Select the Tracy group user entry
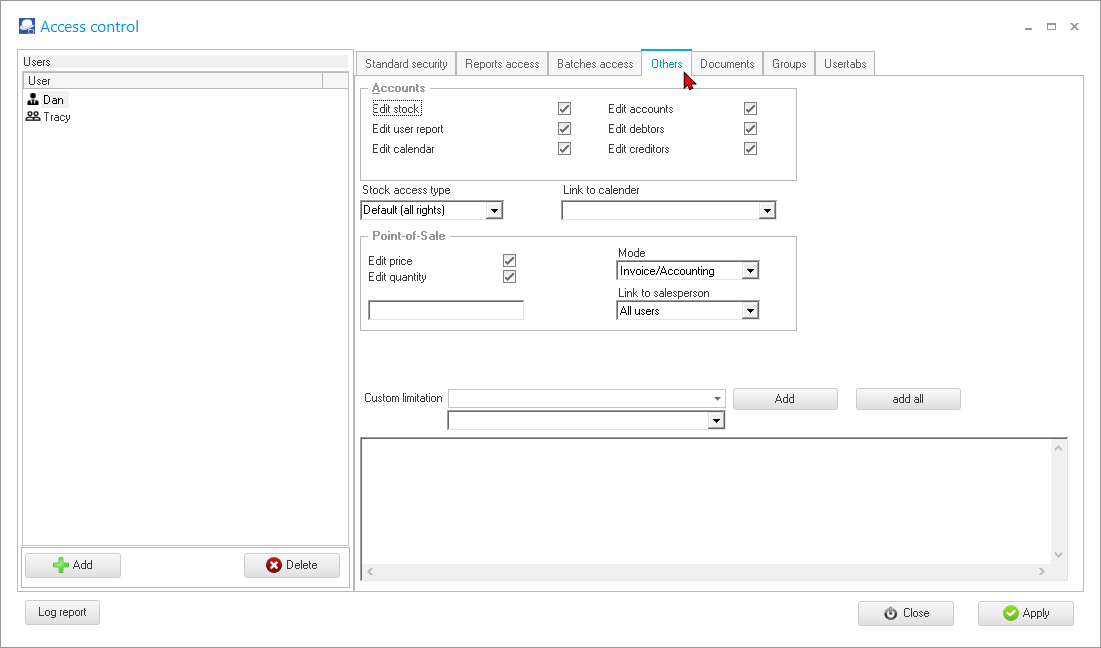Image resolution: width=1101 pixels, height=648 pixels. tap(56, 117)
